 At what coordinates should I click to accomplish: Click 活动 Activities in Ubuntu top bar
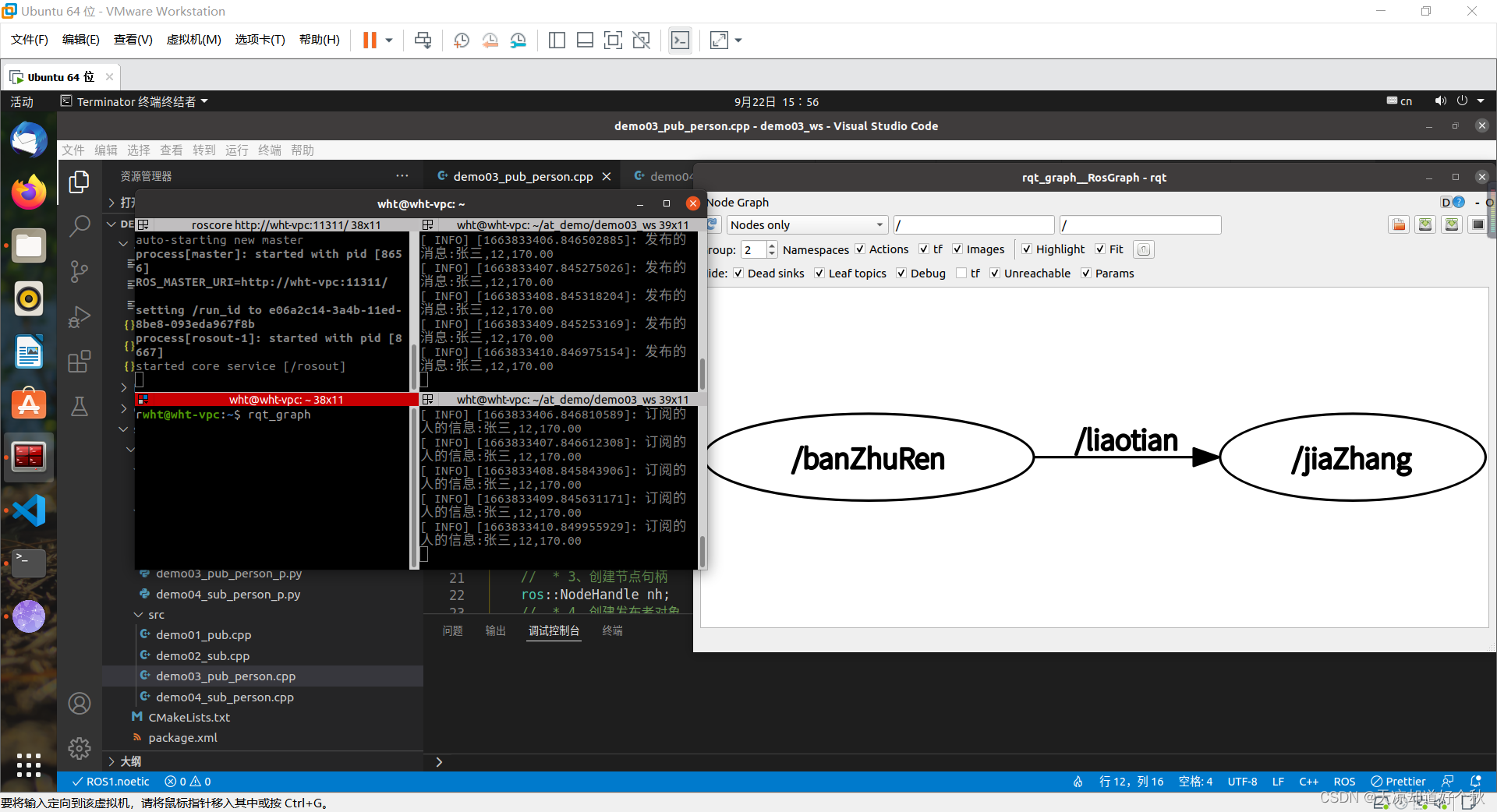coord(22,101)
